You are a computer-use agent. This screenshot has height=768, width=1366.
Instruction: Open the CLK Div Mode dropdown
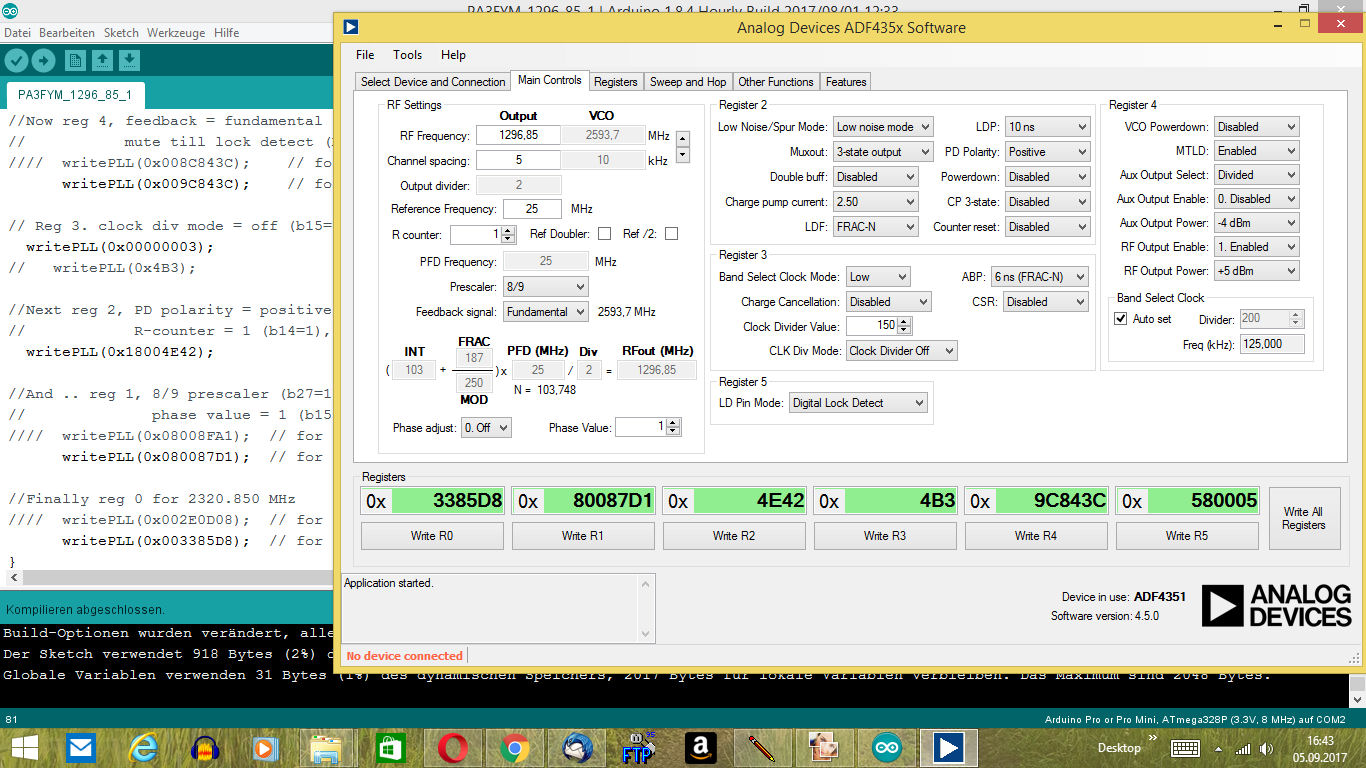(901, 351)
